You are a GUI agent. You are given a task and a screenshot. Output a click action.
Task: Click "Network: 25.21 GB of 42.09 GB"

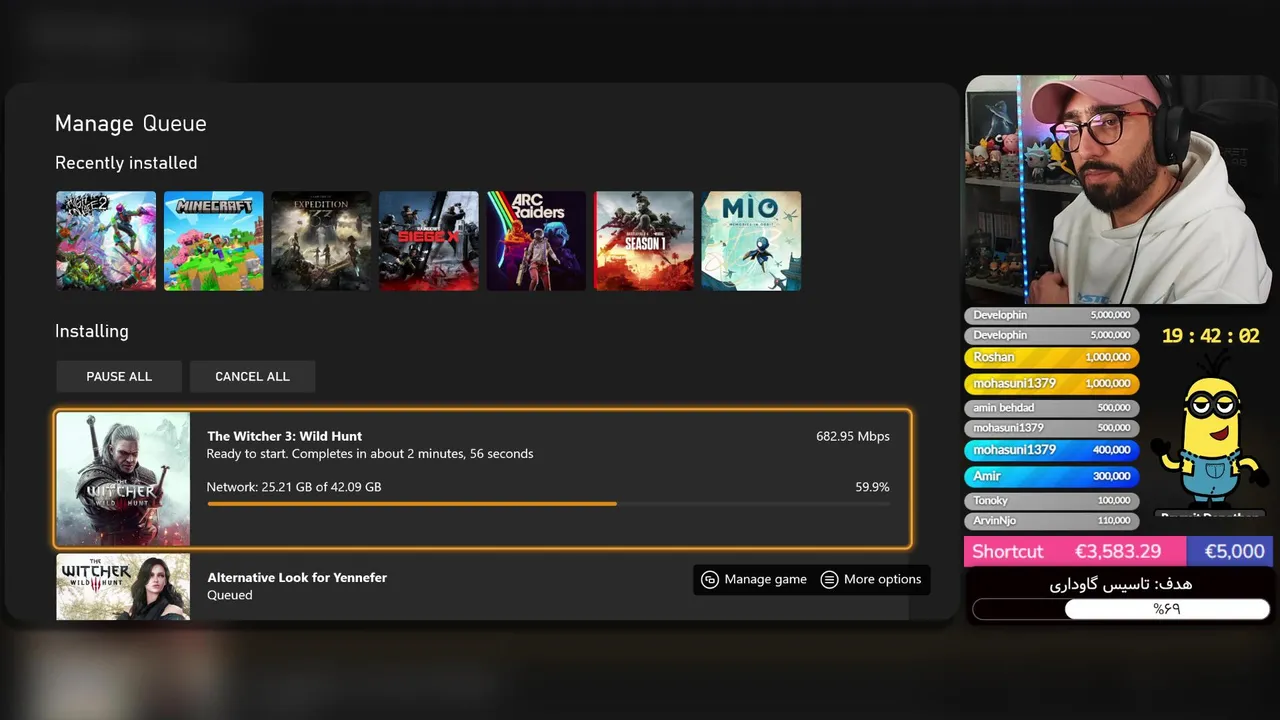point(294,487)
